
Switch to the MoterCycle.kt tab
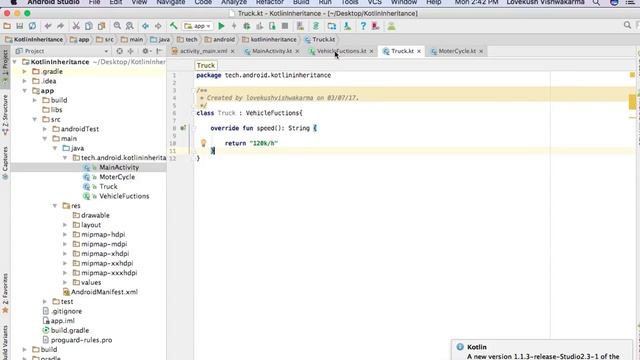pyautogui.click(x=457, y=51)
